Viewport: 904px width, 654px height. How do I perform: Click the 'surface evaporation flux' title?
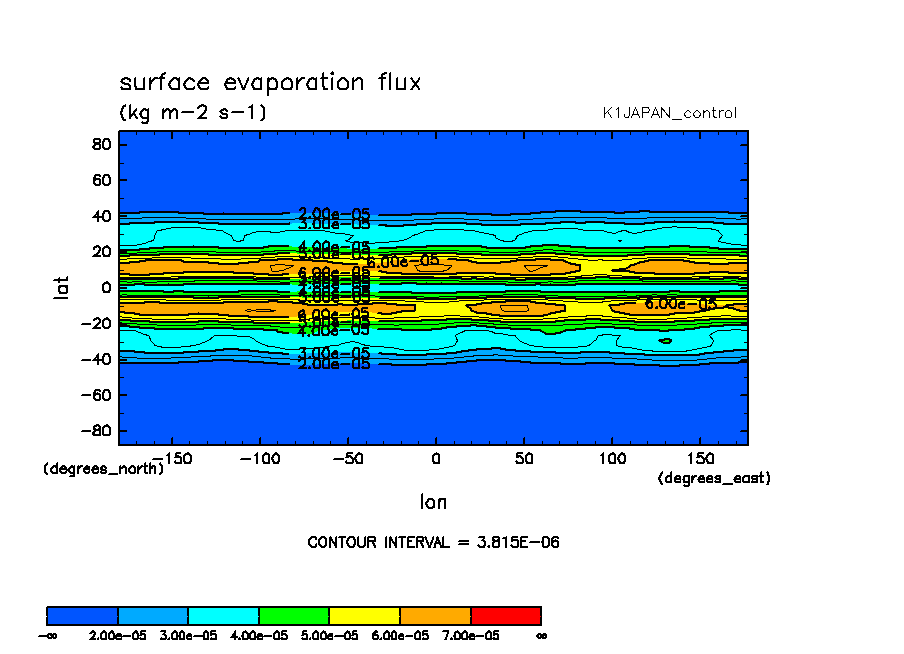[270, 83]
